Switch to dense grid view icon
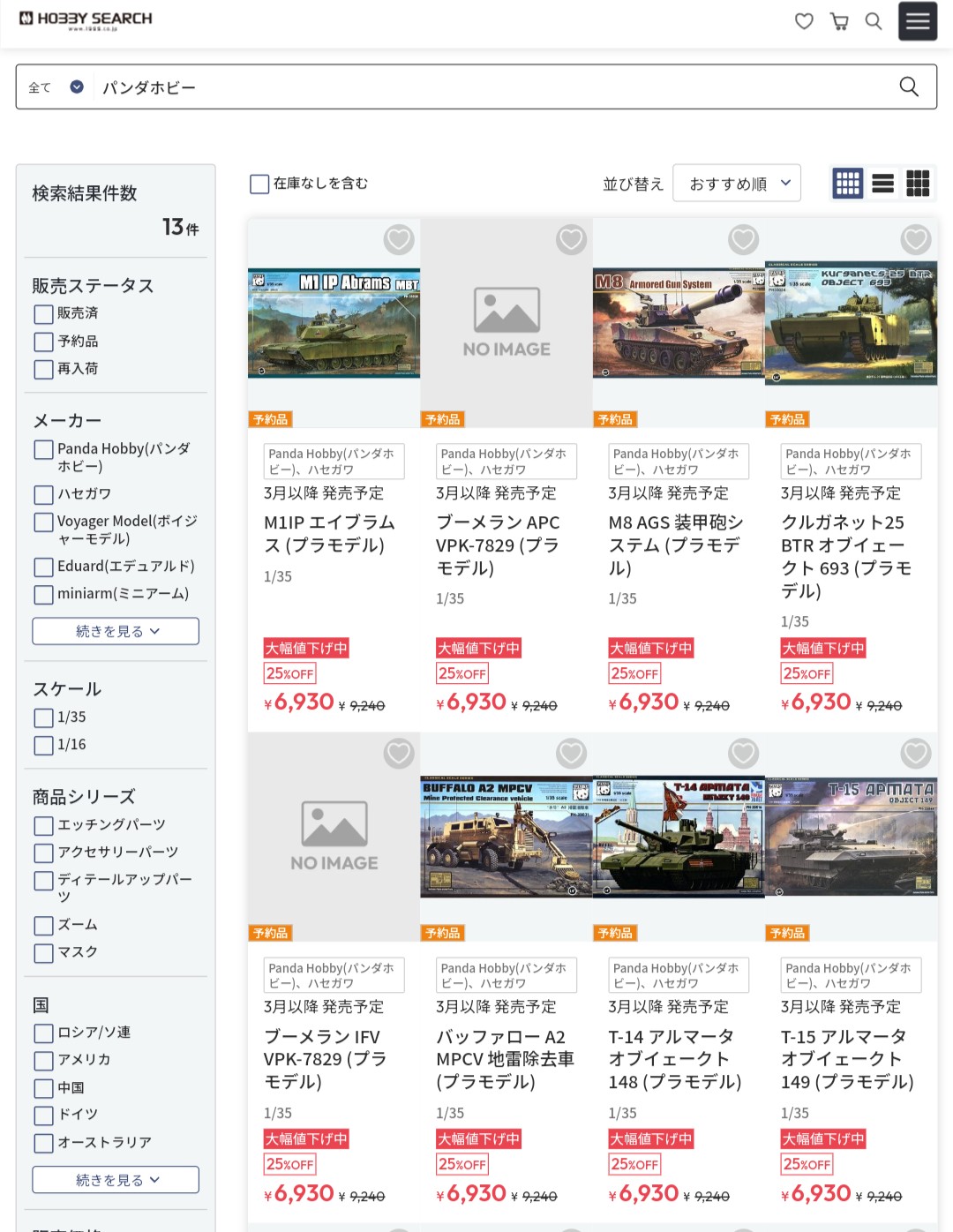 pyautogui.click(x=918, y=184)
